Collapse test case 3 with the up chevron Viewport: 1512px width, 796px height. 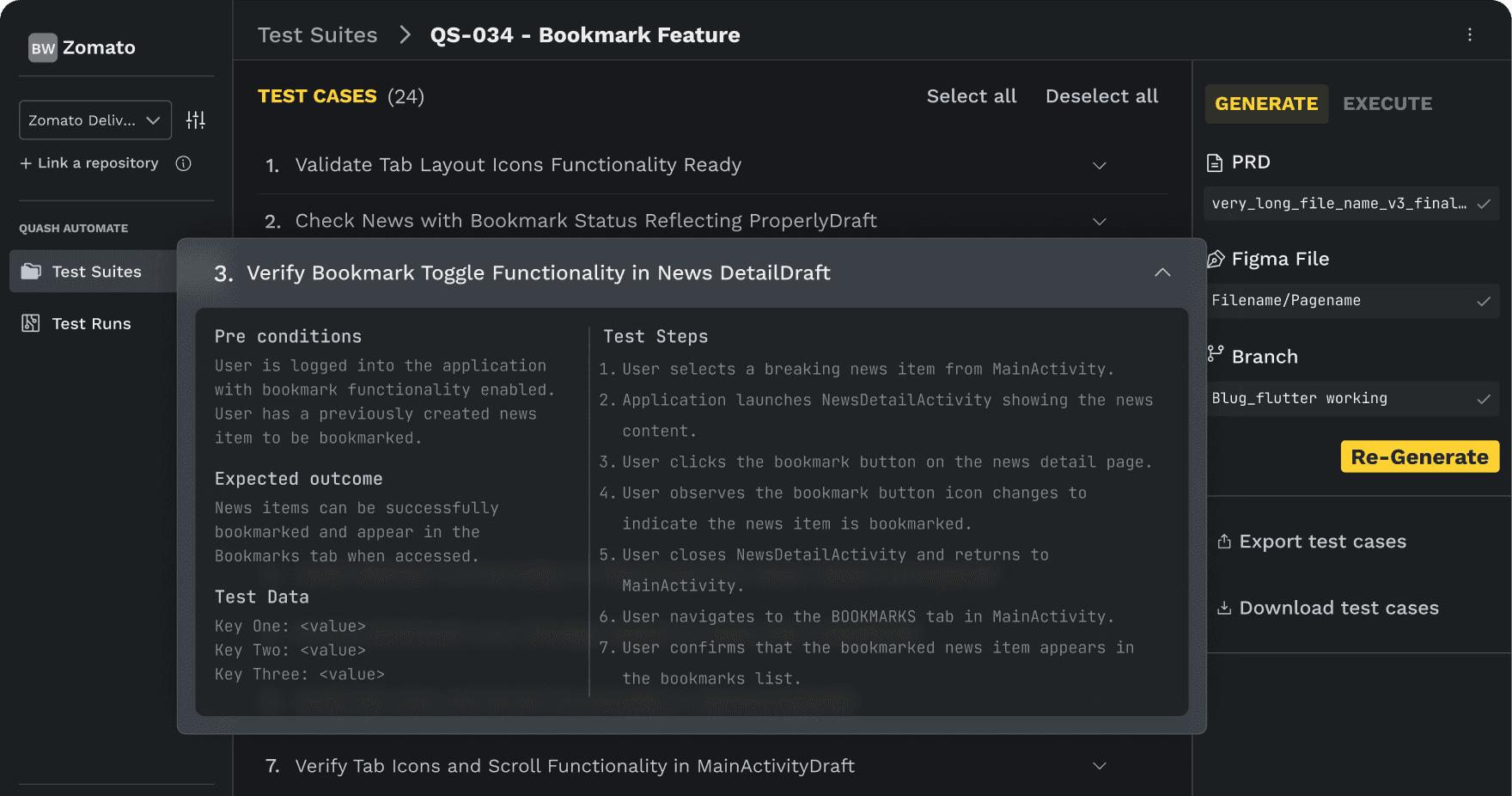point(1162,272)
